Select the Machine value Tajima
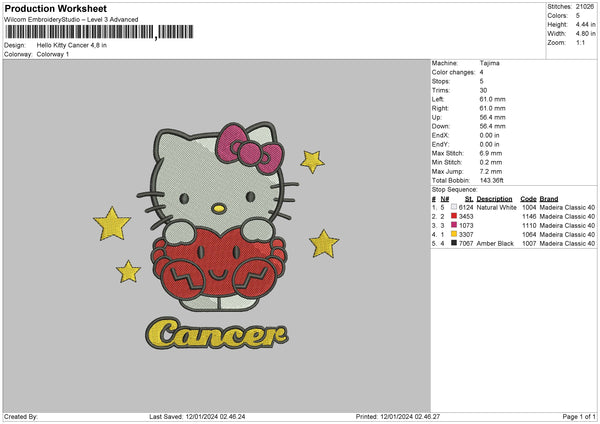This screenshot has width=600, height=424. (x=489, y=63)
